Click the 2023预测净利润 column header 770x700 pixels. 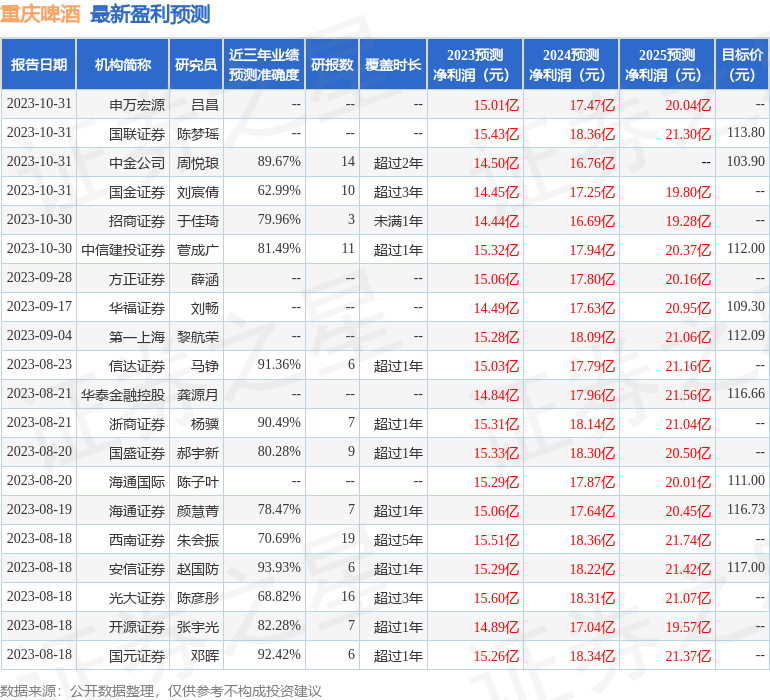pos(475,64)
